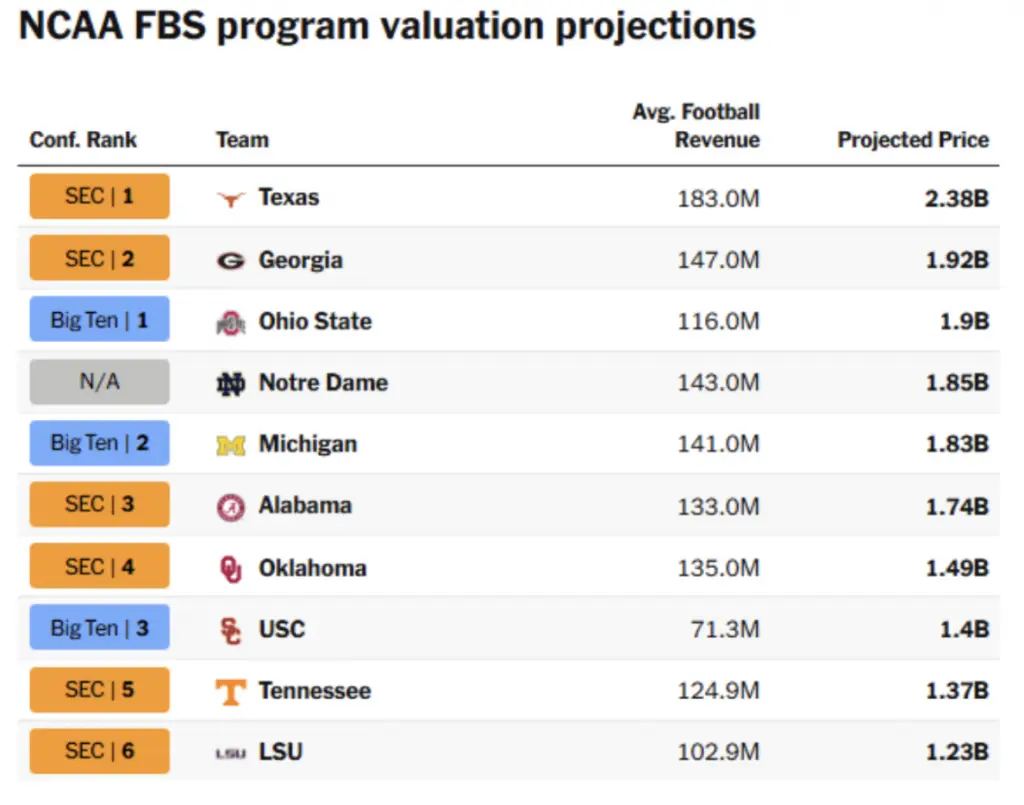Viewport: 1024px width, 805px height.
Task: Click the Oklahoma team name
Action: click(312, 568)
